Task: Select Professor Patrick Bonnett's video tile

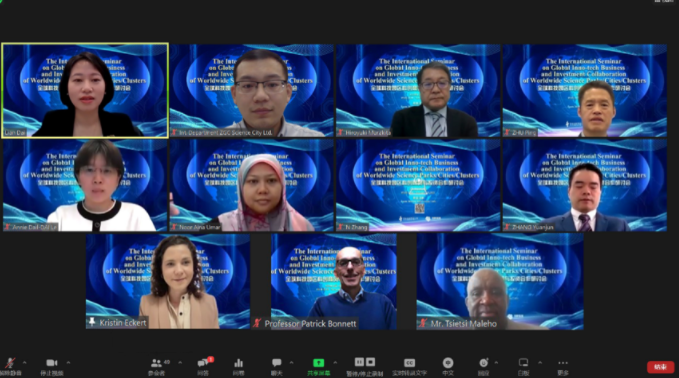Action: [333, 281]
